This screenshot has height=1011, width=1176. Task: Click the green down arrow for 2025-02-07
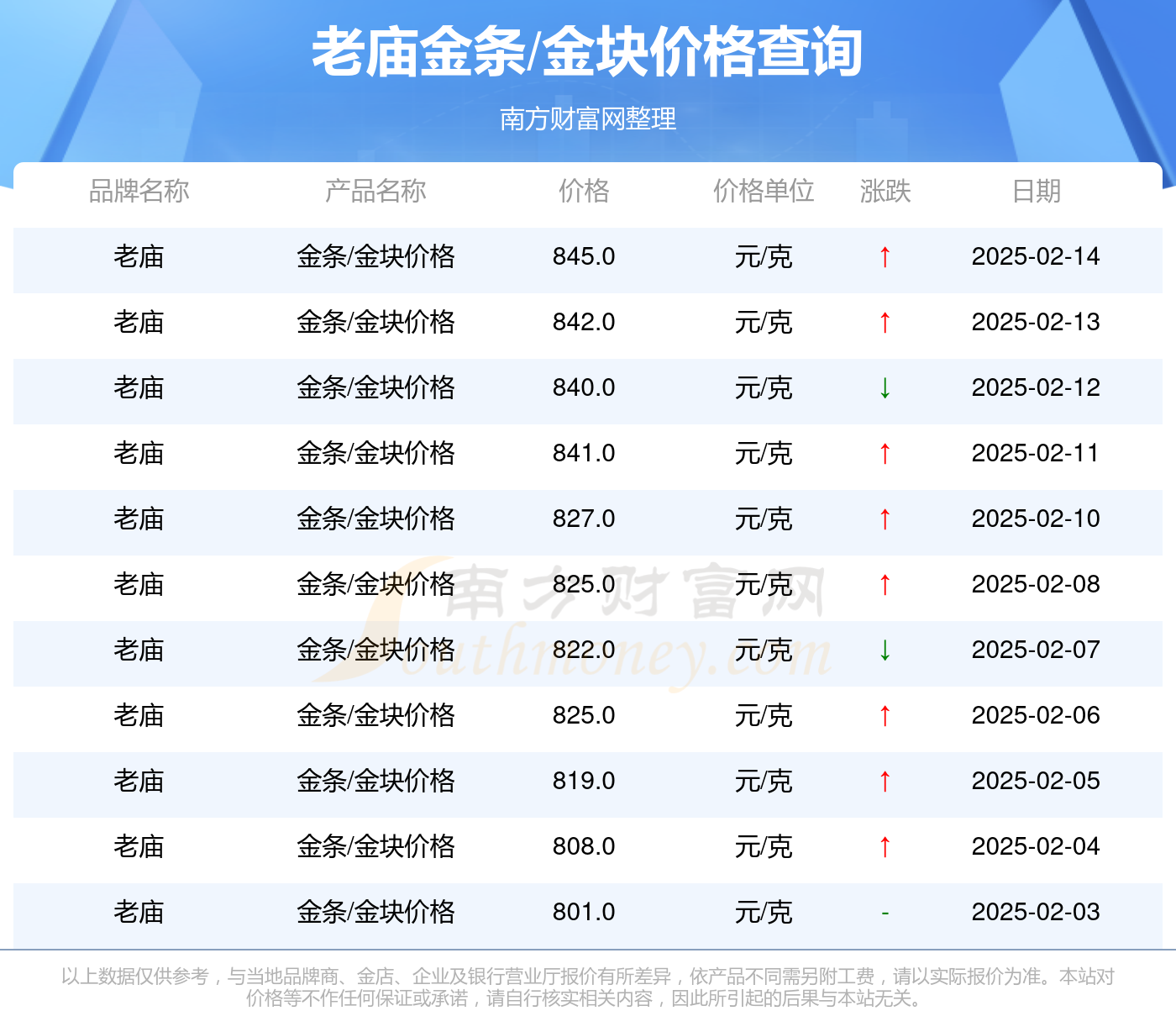(885, 650)
